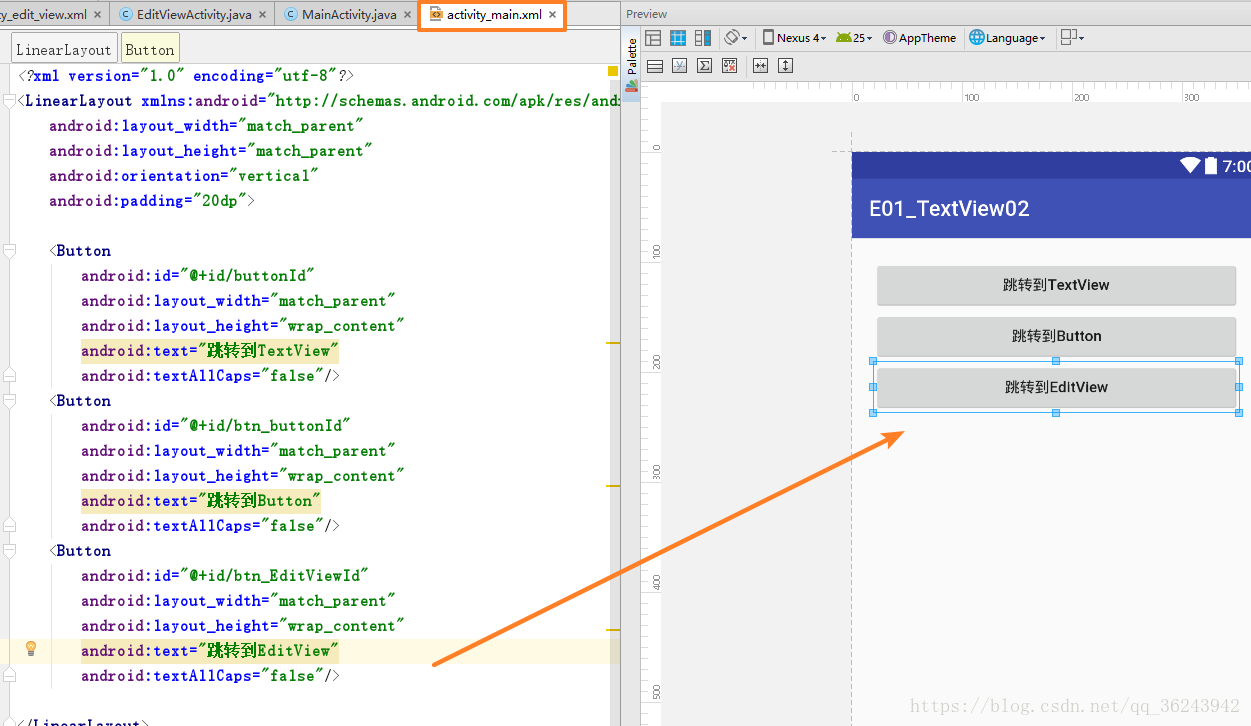This screenshot has width=1251, height=726.
Task: Rotate the preview orientation
Action: click(x=734, y=37)
